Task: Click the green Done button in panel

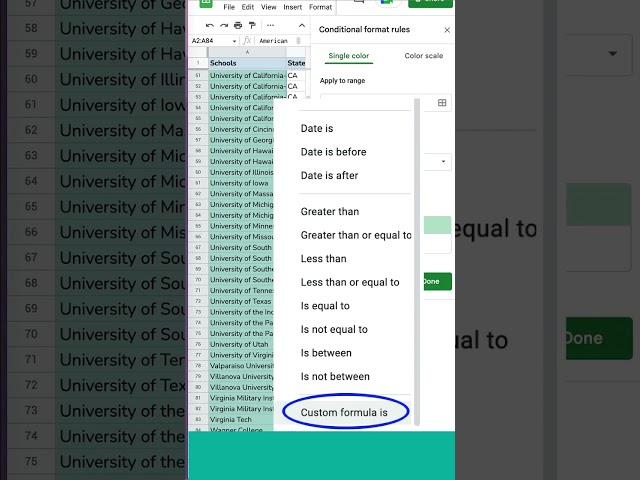Action: point(437,281)
